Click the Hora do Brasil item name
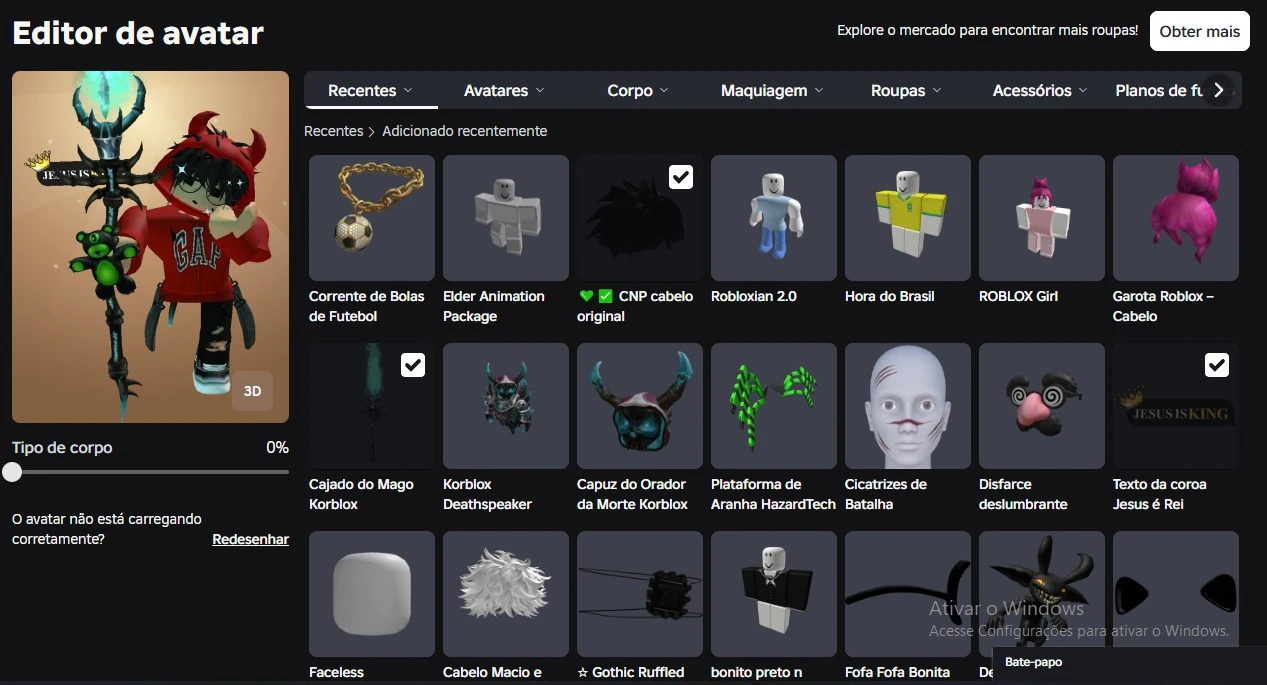The image size is (1267, 685). (890, 296)
